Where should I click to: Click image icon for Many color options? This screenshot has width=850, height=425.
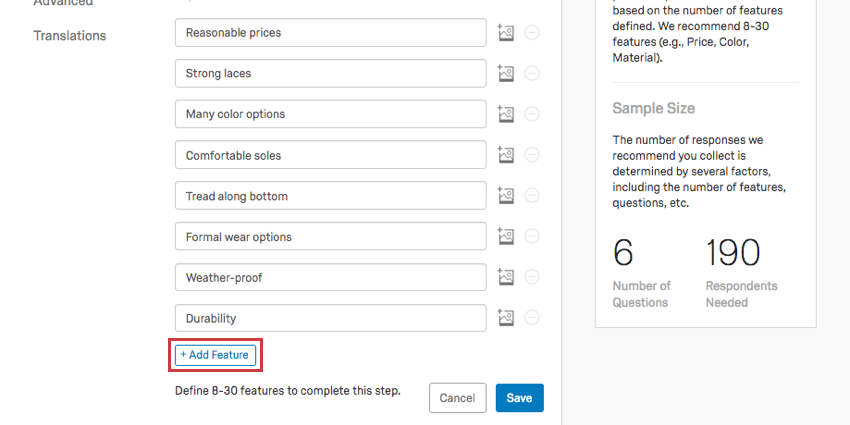tap(506, 115)
